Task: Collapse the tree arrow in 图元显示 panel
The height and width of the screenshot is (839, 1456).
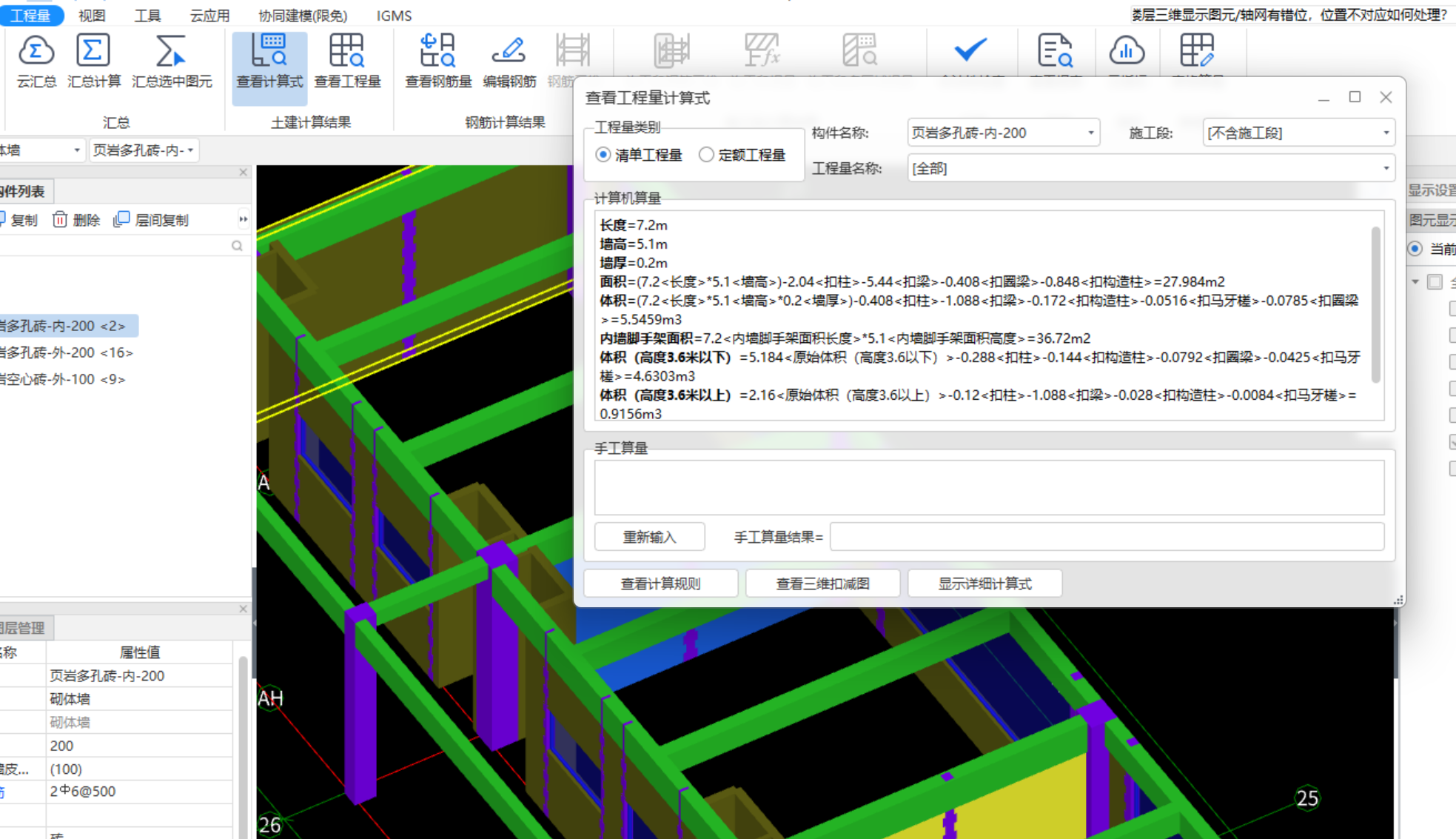Action: tap(1415, 281)
